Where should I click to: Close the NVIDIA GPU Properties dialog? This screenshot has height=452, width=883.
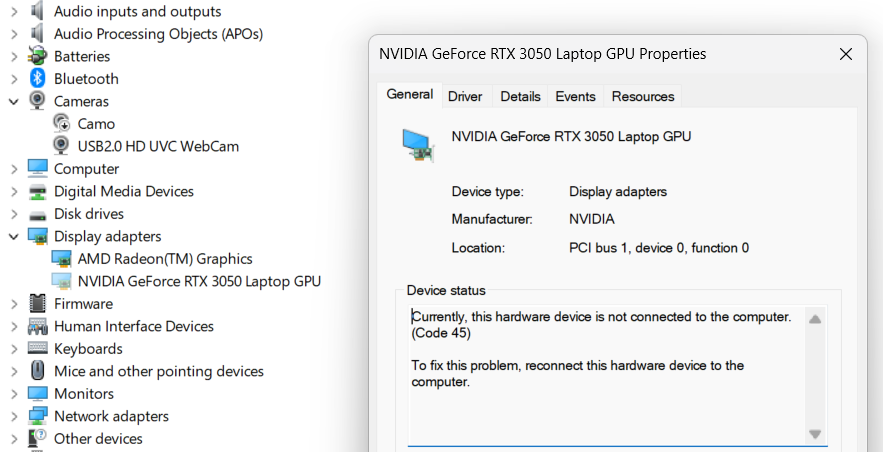[846, 54]
